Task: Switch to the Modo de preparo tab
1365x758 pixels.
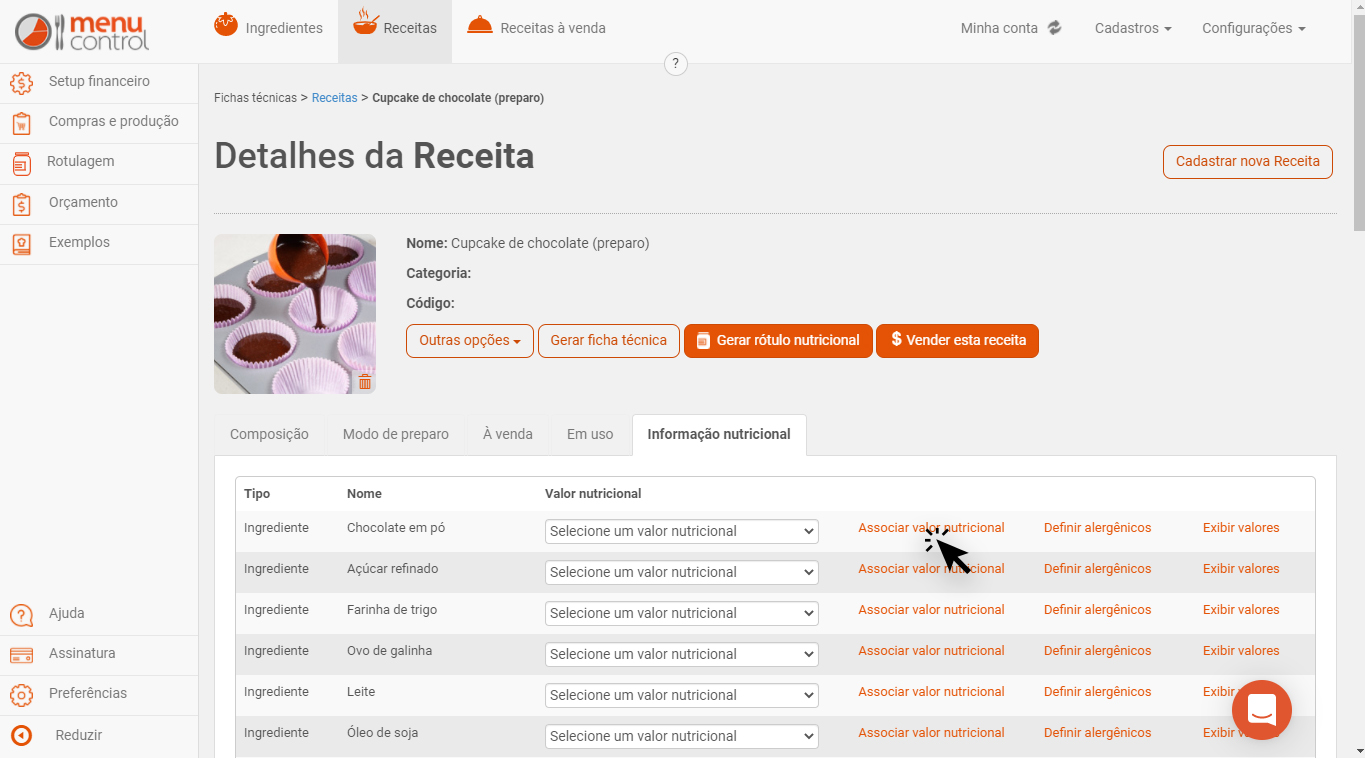Action: point(396,434)
